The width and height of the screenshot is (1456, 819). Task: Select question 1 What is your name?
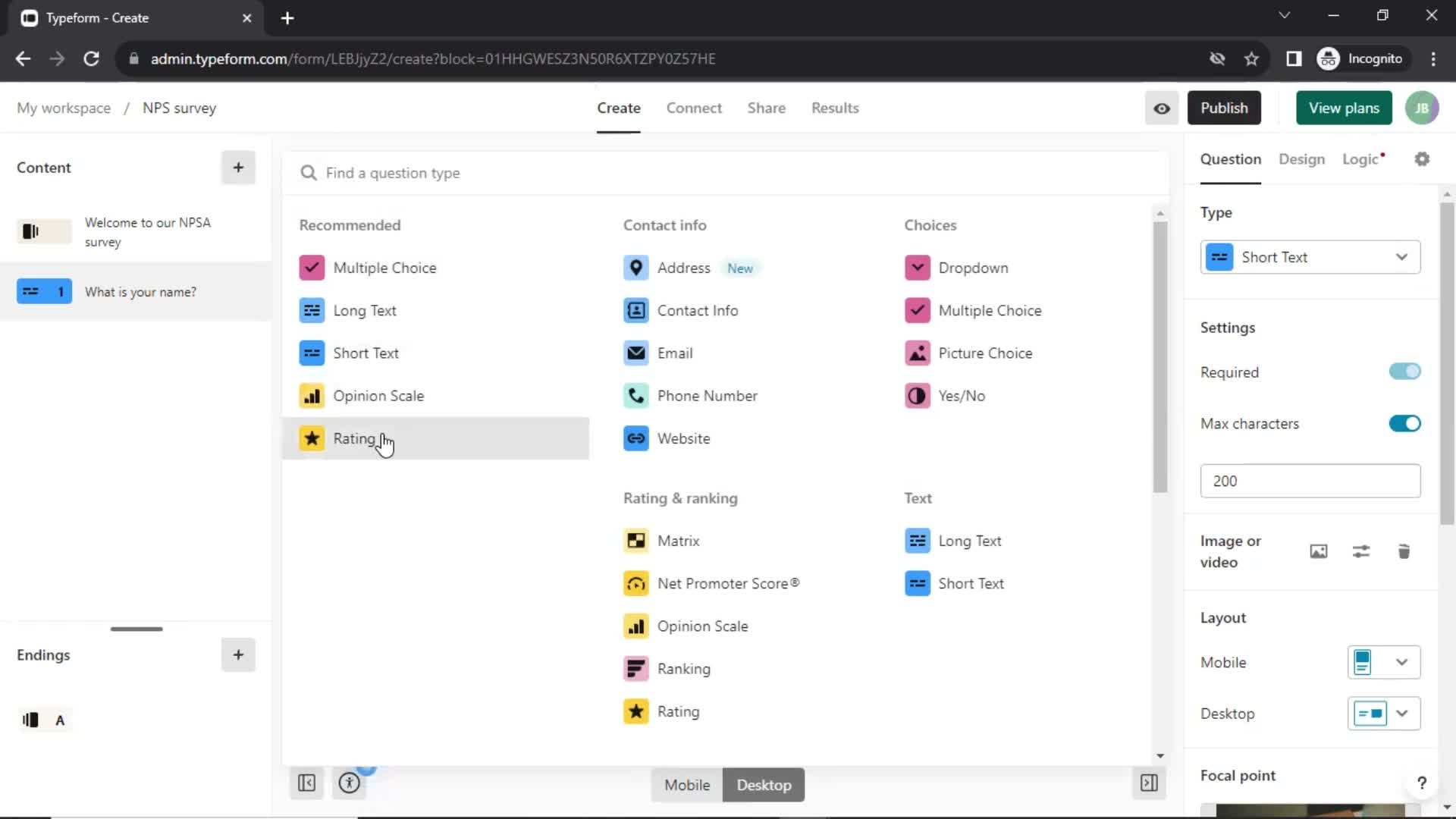coord(136,292)
